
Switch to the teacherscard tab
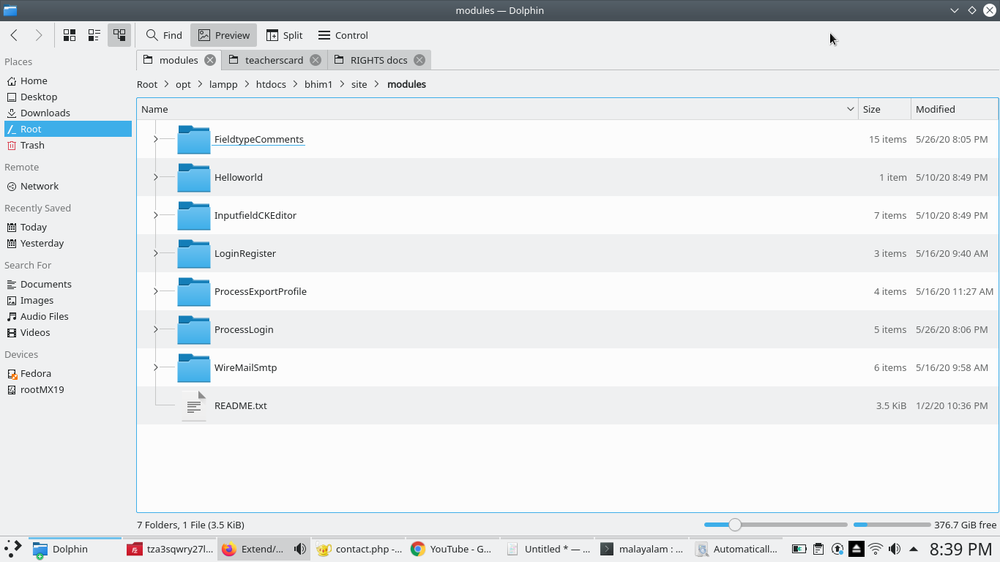(273, 60)
